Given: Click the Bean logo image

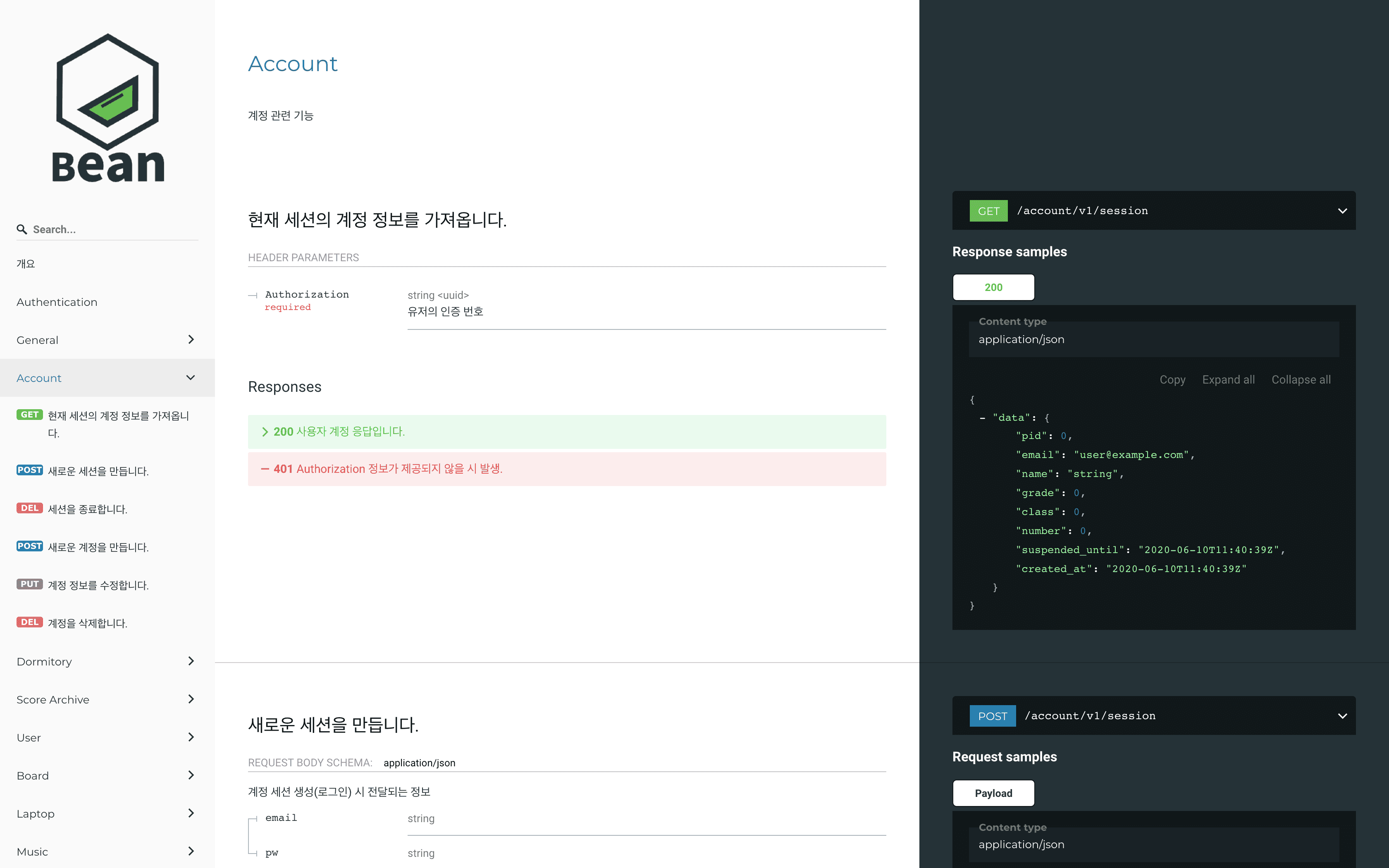Looking at the screenshot, I should click(107, 108).
